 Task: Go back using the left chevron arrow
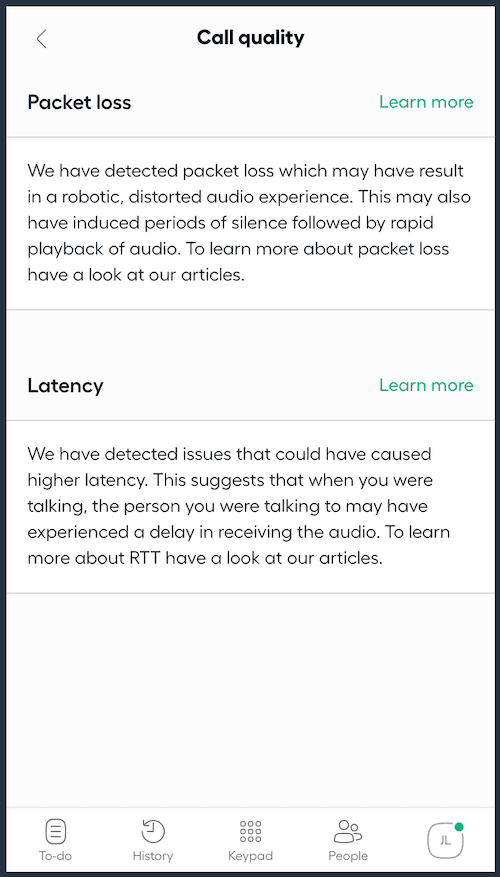coord(41,39)
